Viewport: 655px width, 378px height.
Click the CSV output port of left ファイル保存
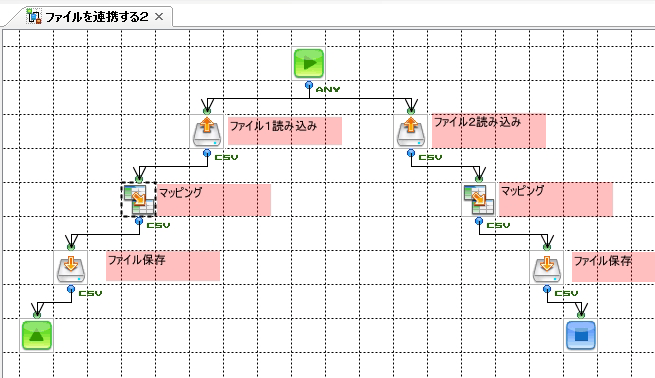[71, 289]
